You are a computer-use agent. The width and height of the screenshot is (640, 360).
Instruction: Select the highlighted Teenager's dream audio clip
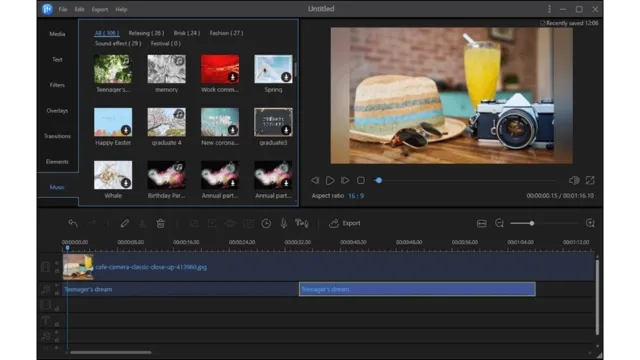417,289
